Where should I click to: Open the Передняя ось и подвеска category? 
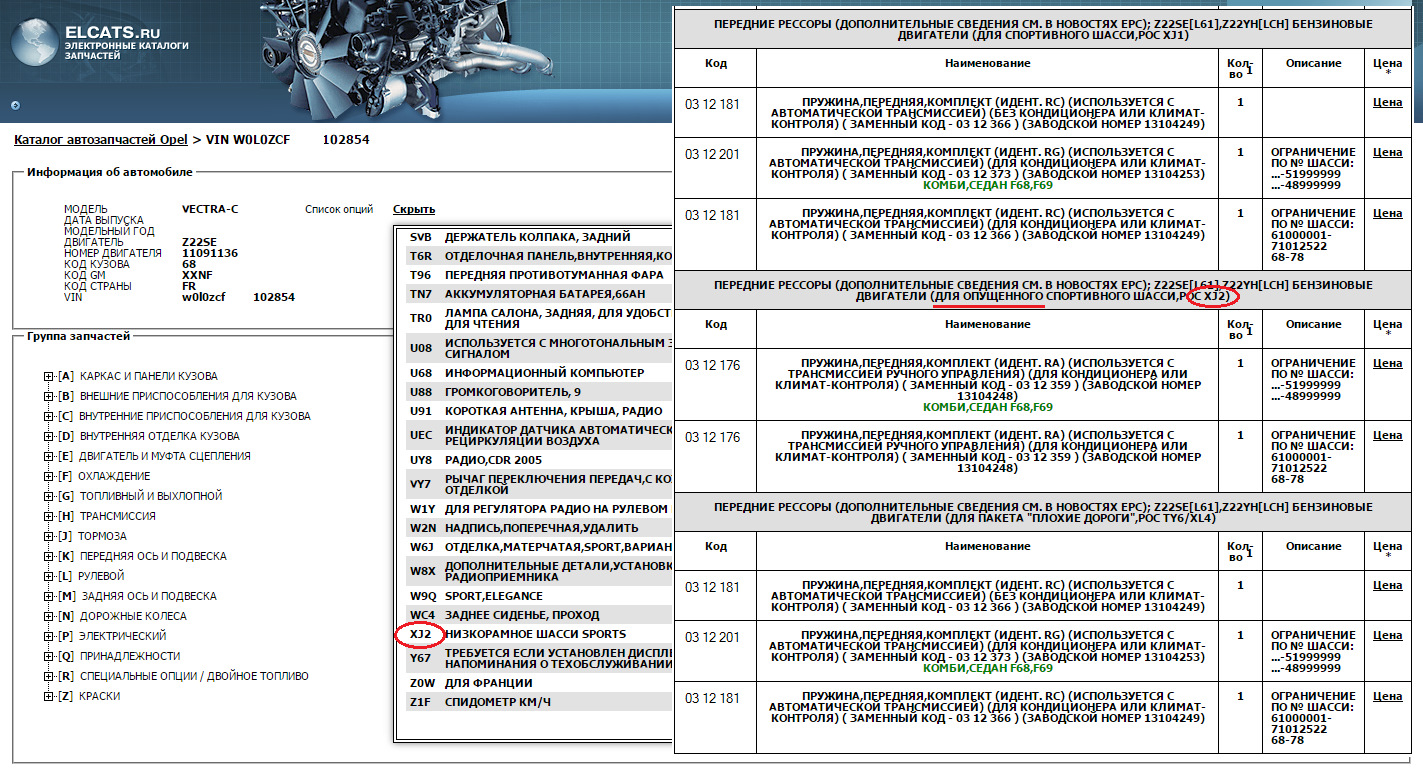[x=152, y=556]
